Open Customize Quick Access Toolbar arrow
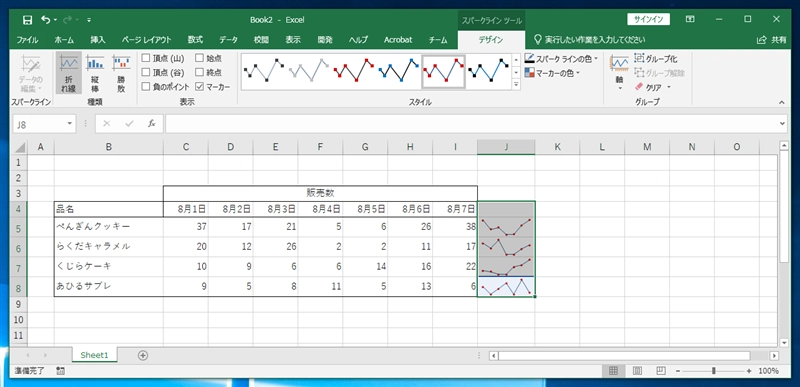 point(89,20)
